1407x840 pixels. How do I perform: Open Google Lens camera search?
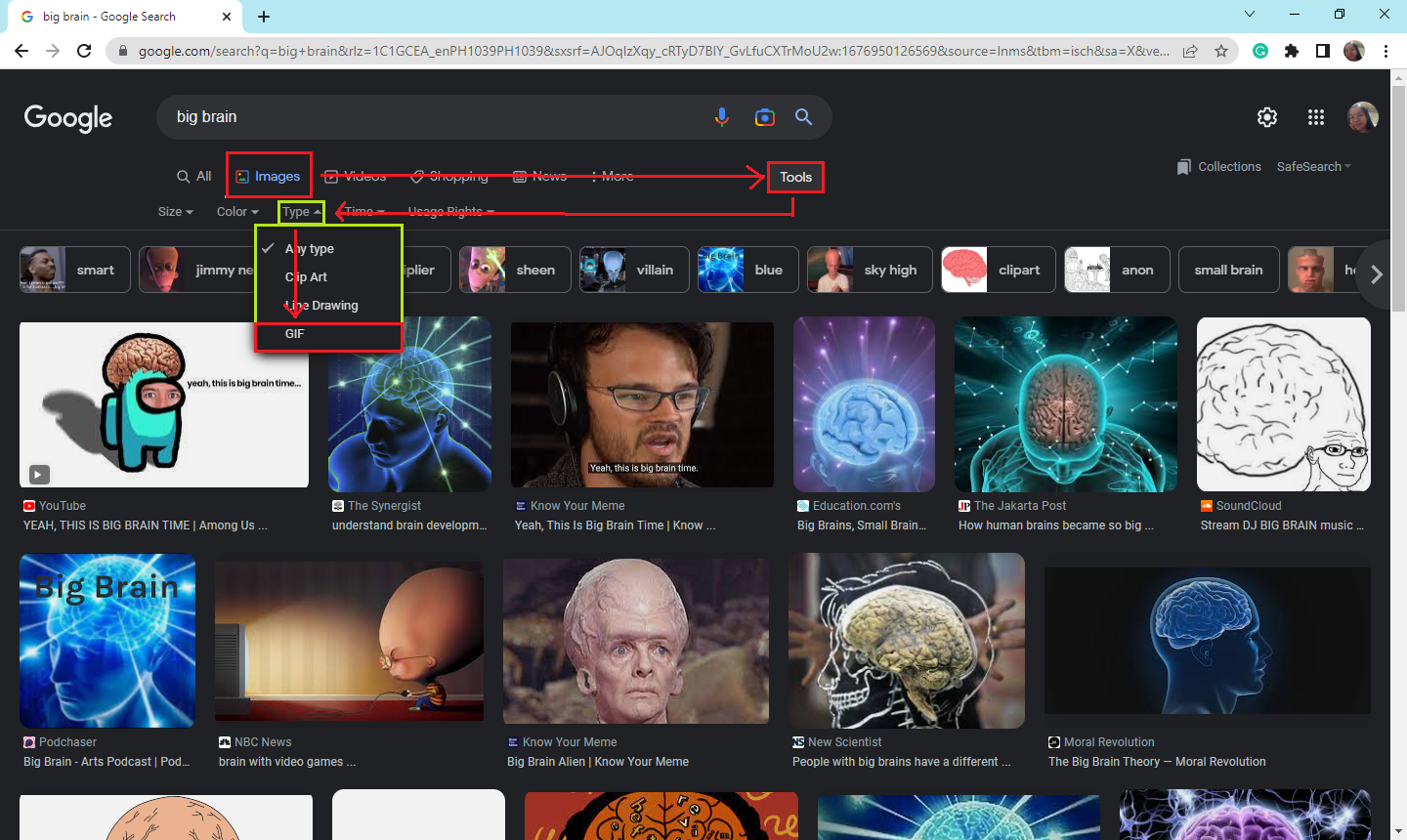[x=764, y=117]
